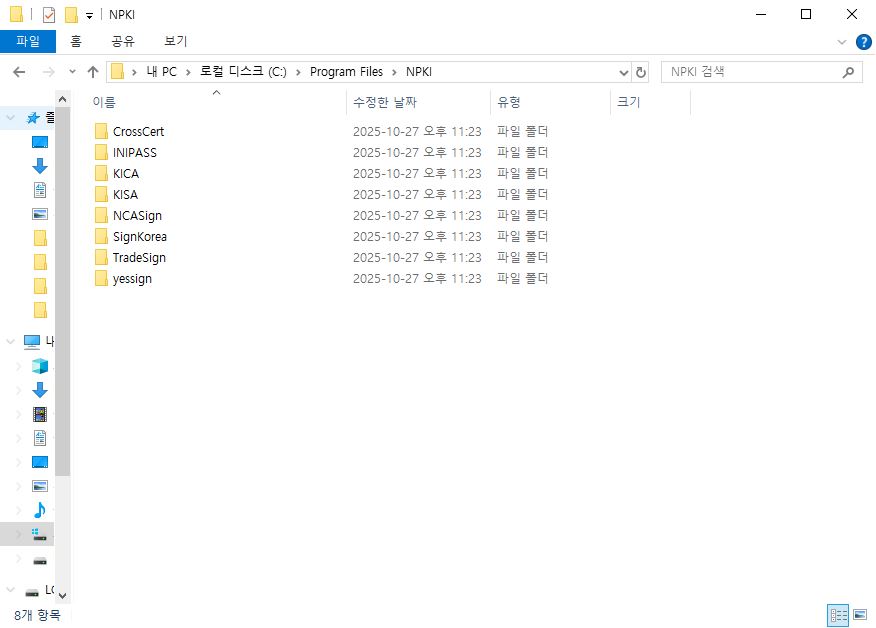Sort by 유형 column header
The image size is (876, 628).
click(x=550, y=102)
